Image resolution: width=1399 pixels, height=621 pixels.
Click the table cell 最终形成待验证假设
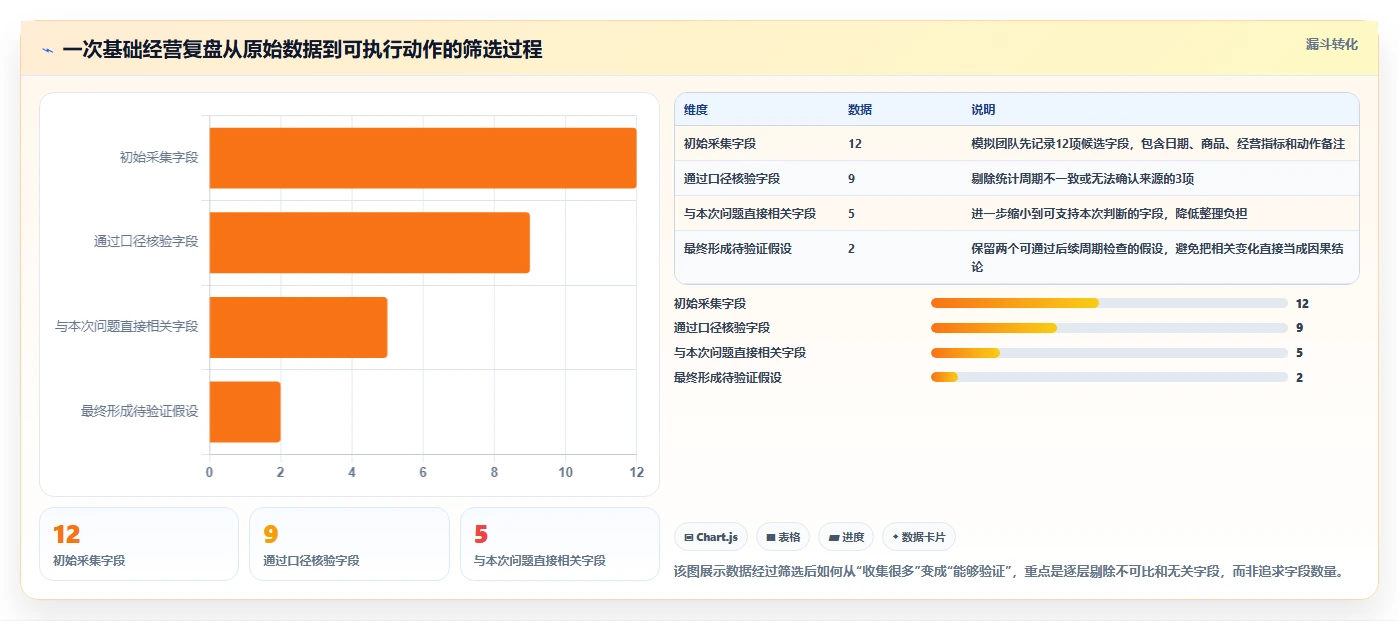[738, 249]
